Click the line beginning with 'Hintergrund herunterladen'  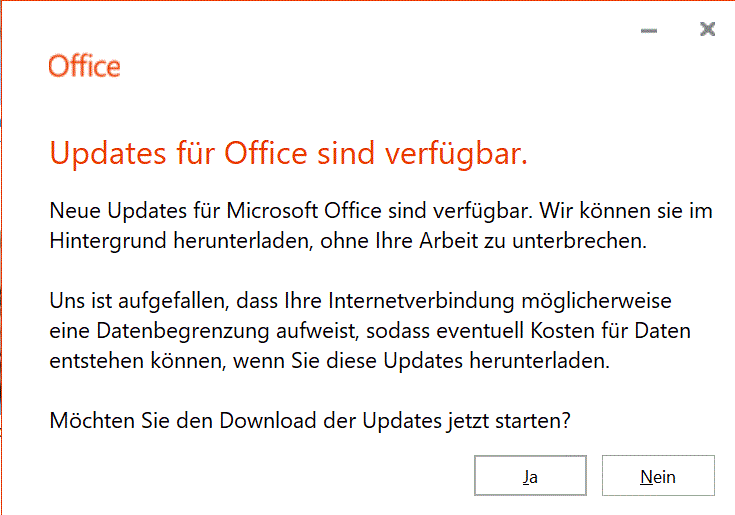pos(348,241)
